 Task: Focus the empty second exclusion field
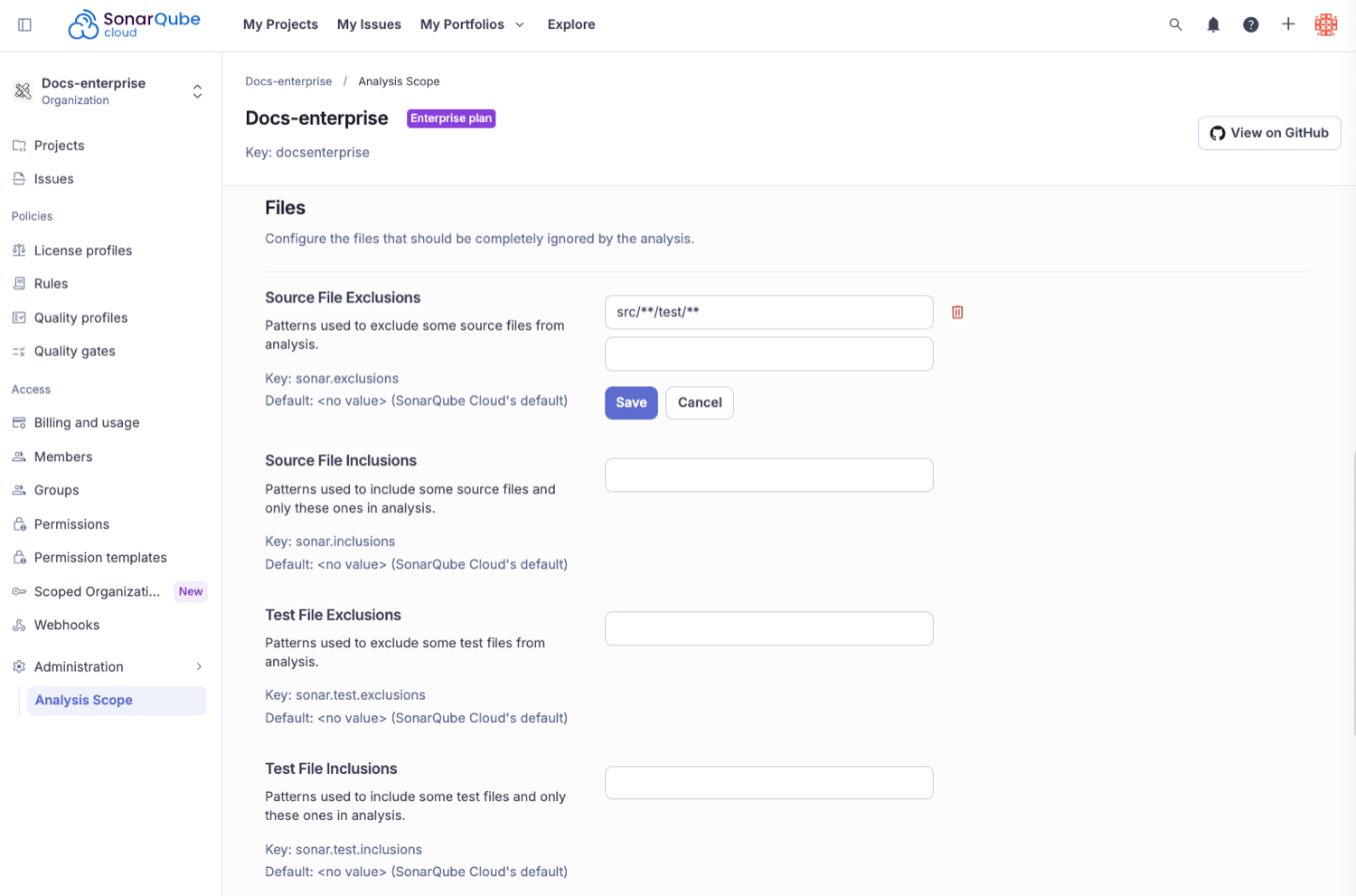[769, 354]
